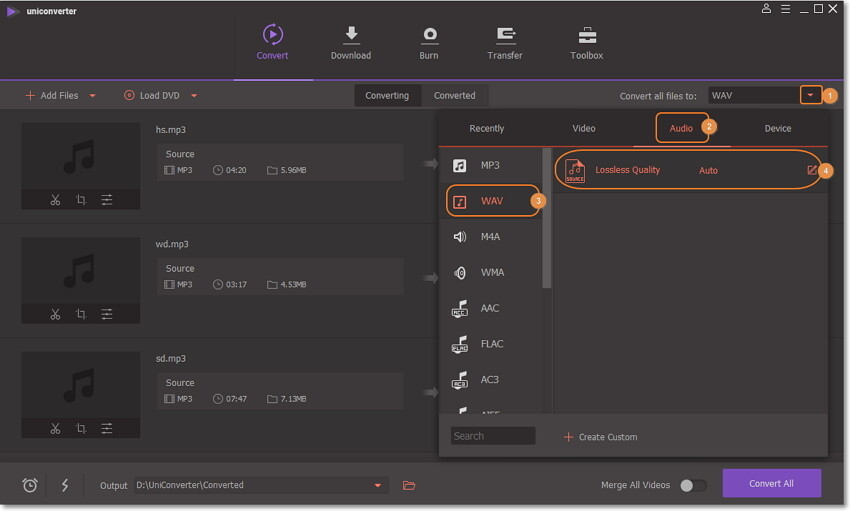Open the Burn section

pos(429,42)
